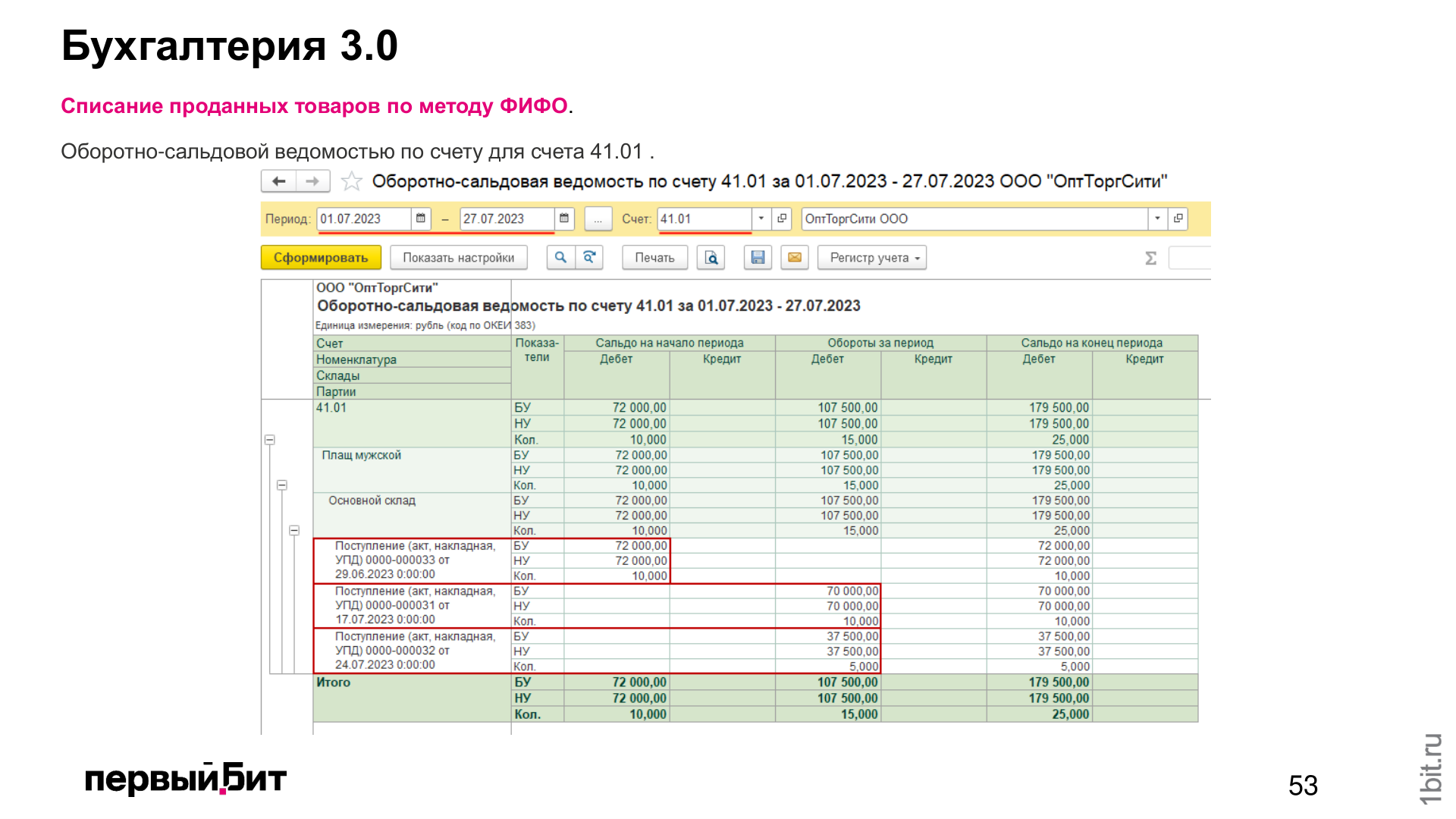Send report by email envelope icon
This screenshot has height=819, width=1456.
click(x=795, y=258)
